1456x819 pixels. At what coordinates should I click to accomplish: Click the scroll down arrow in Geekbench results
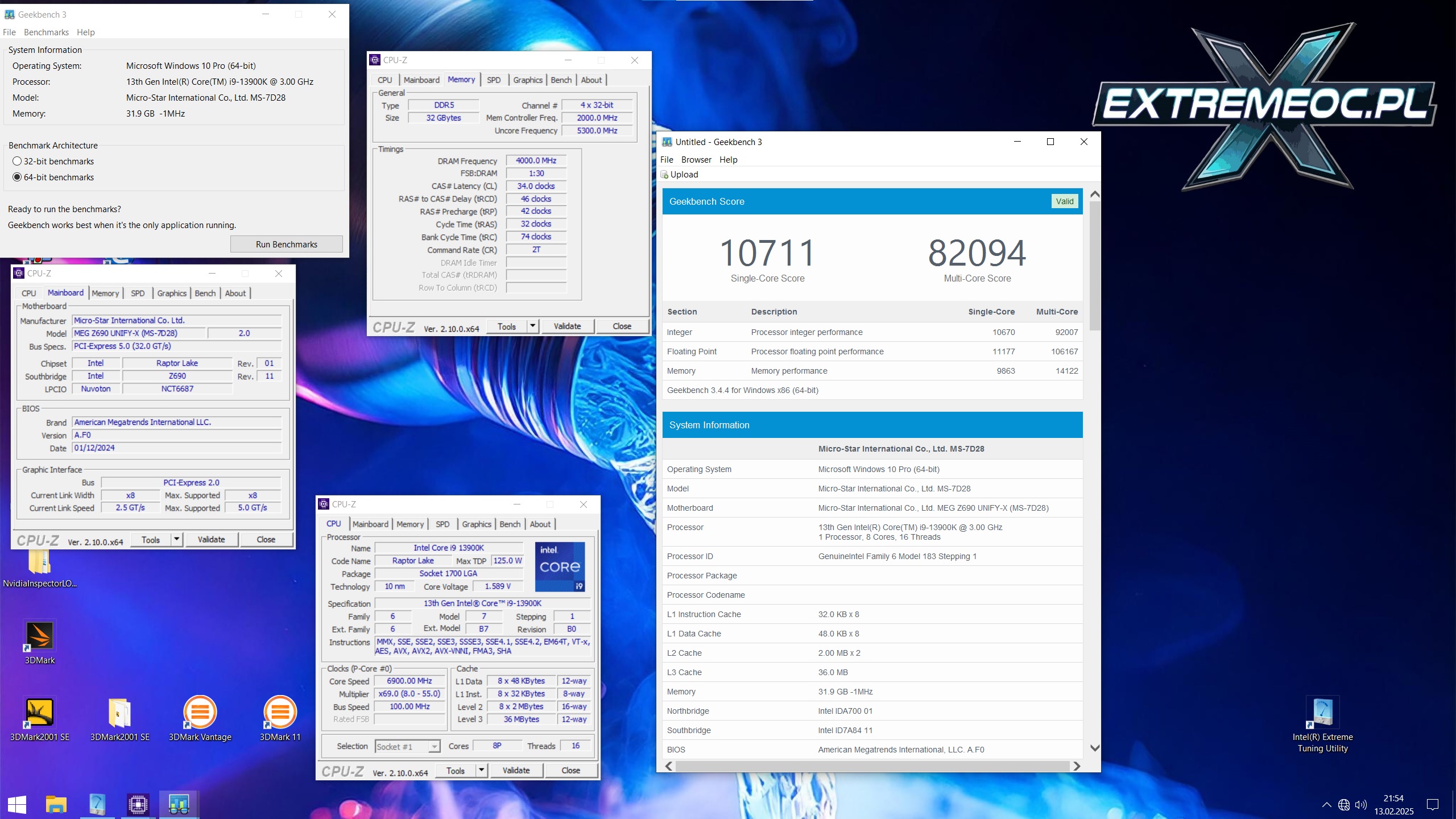pos(1095,748)
